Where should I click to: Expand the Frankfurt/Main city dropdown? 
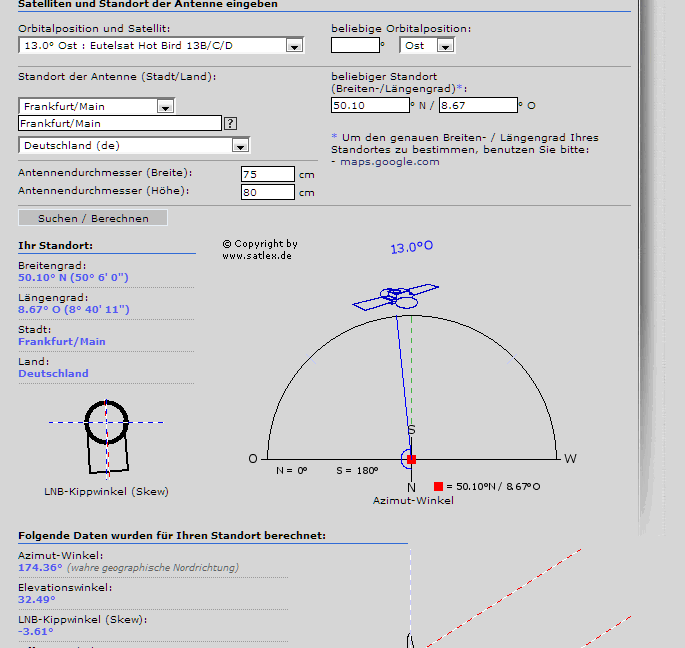click(x=166, y=107)
